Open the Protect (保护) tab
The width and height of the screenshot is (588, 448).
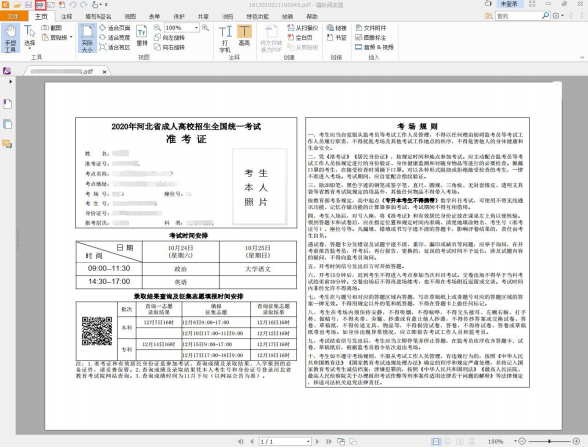tap(179, 16)
